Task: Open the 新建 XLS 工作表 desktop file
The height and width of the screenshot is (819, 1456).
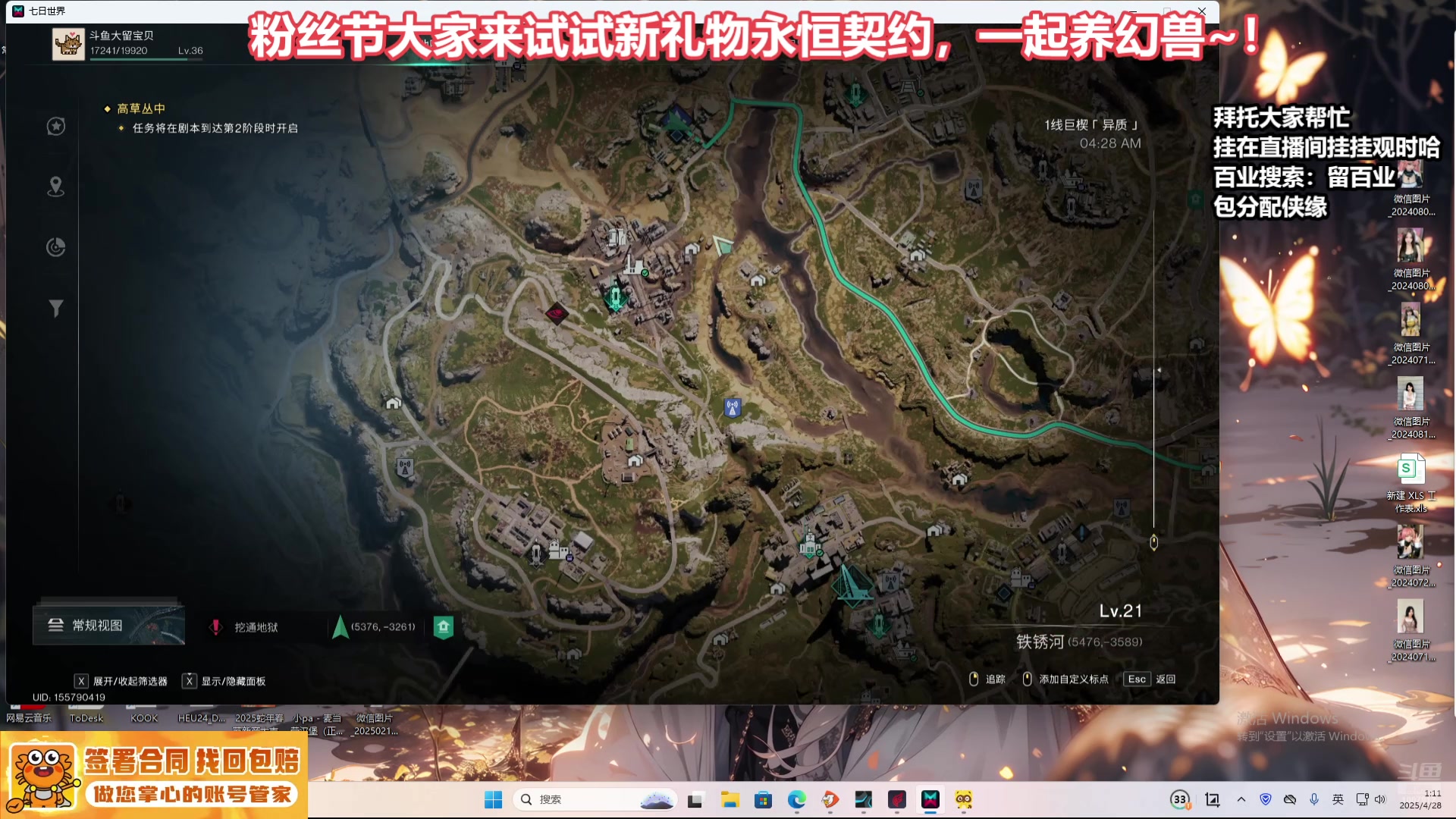Action: coord(1411,483)
